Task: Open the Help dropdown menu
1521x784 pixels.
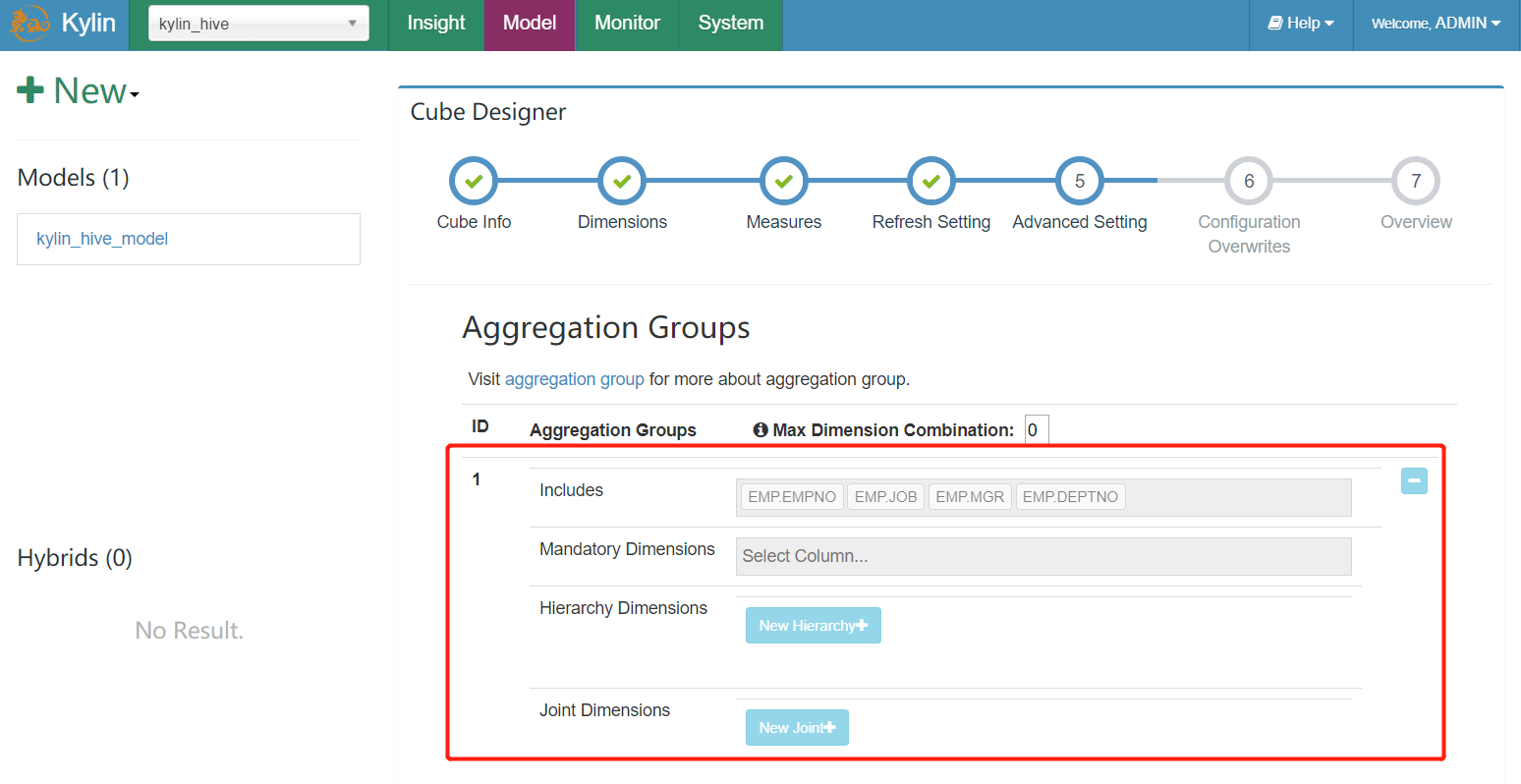Action: [1301, 24]
